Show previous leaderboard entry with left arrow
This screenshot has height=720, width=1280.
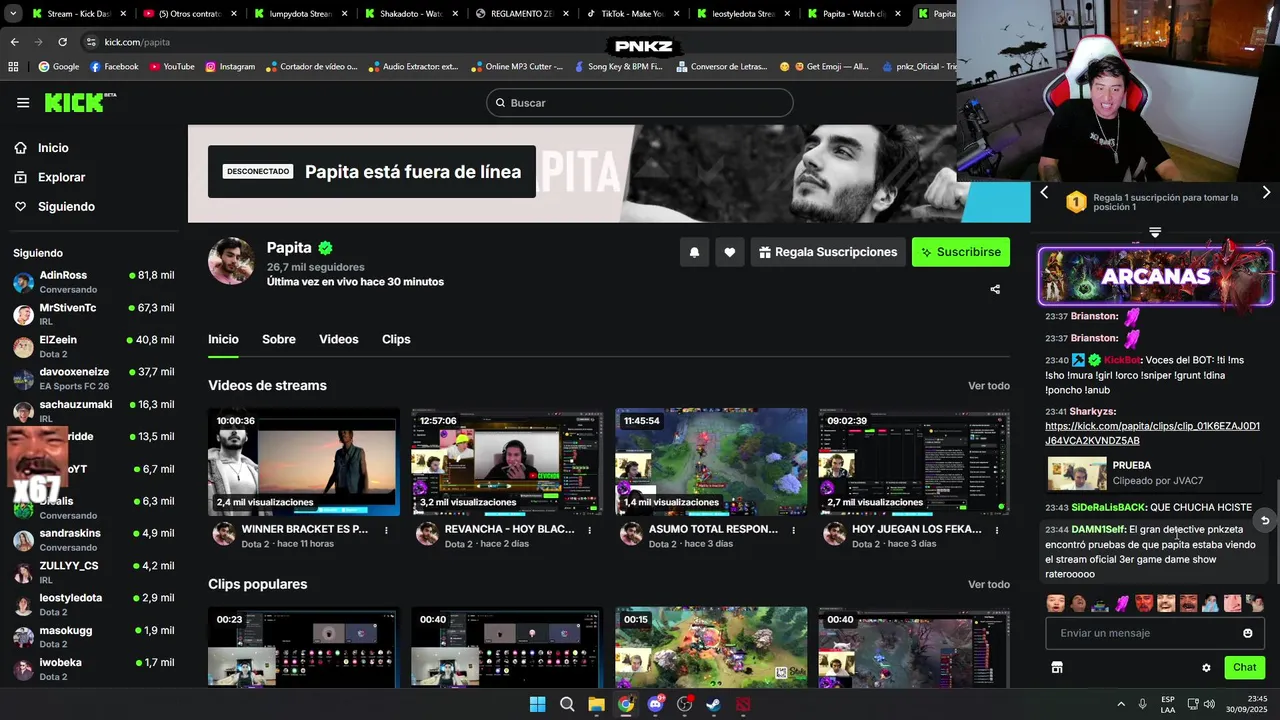click(1044, 192)
